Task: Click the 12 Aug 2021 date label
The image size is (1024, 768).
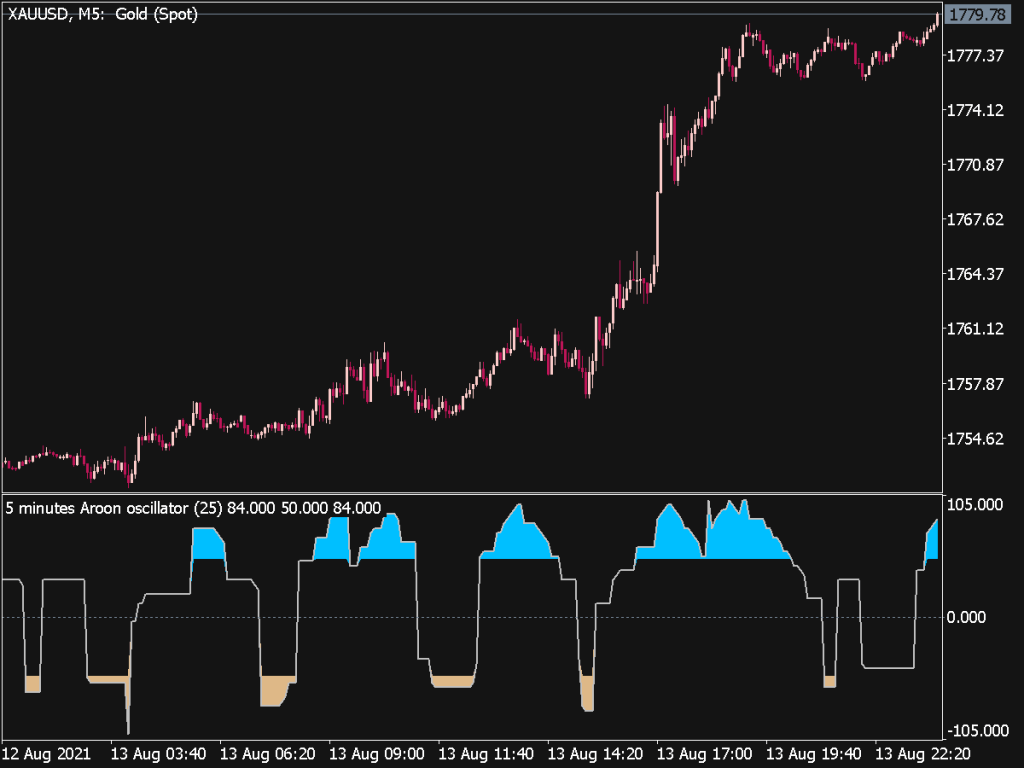Action: (48, 755)
